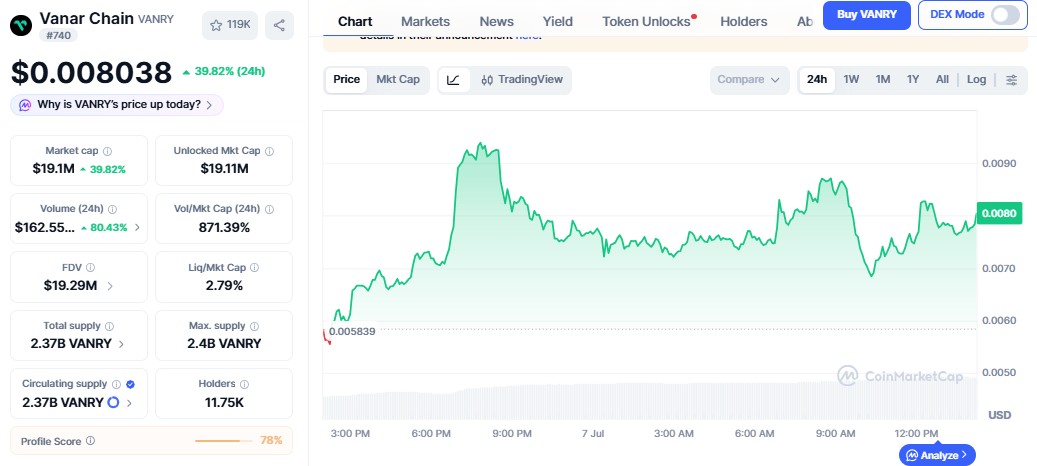
Task: Toggle DEX Mode switch
Action: (1005, 15)
